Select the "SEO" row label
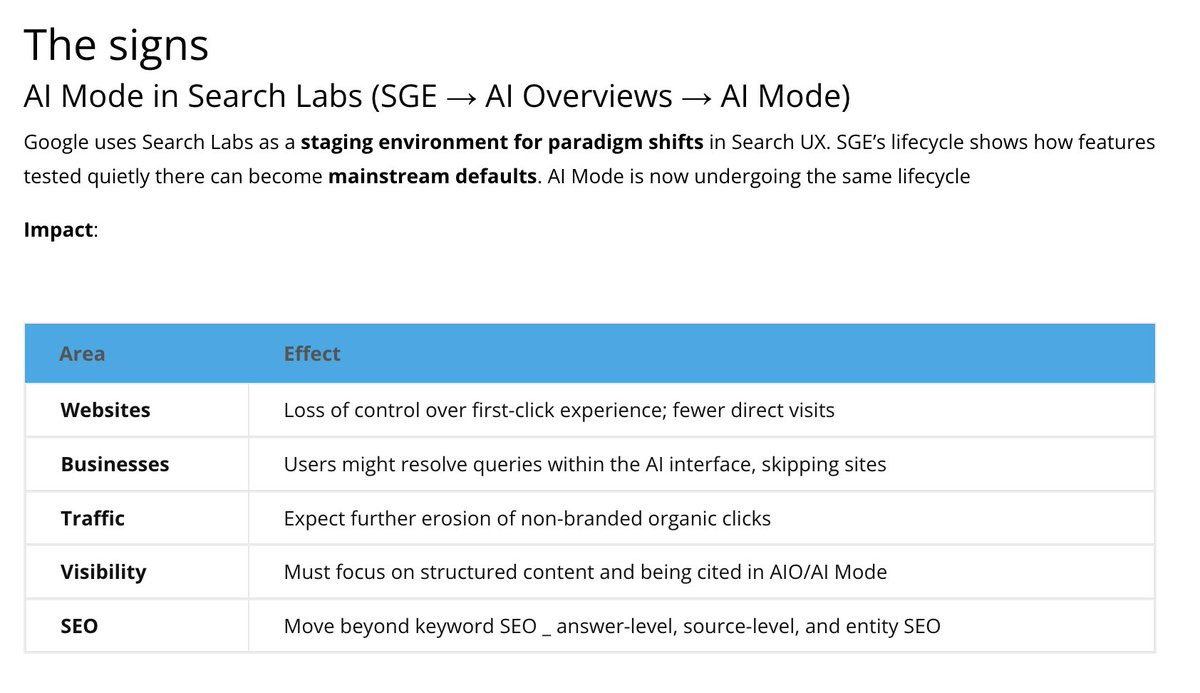The width and height of the screenshot is (1200, 693). 79,626
